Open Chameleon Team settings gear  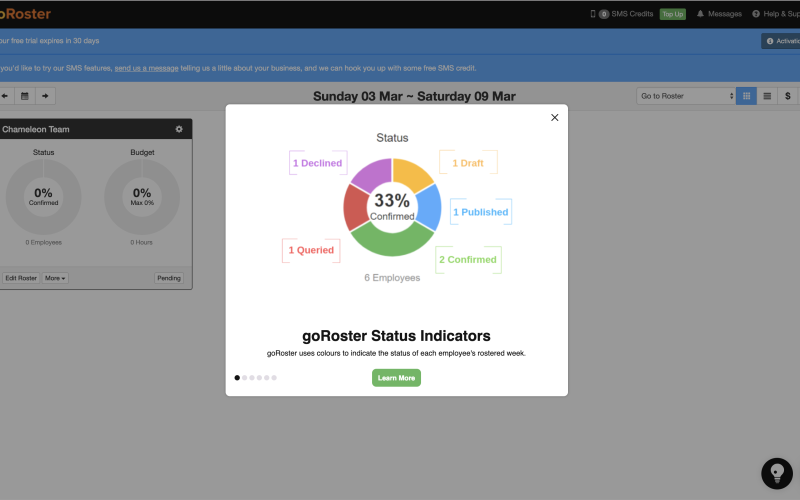coord(179,129)
